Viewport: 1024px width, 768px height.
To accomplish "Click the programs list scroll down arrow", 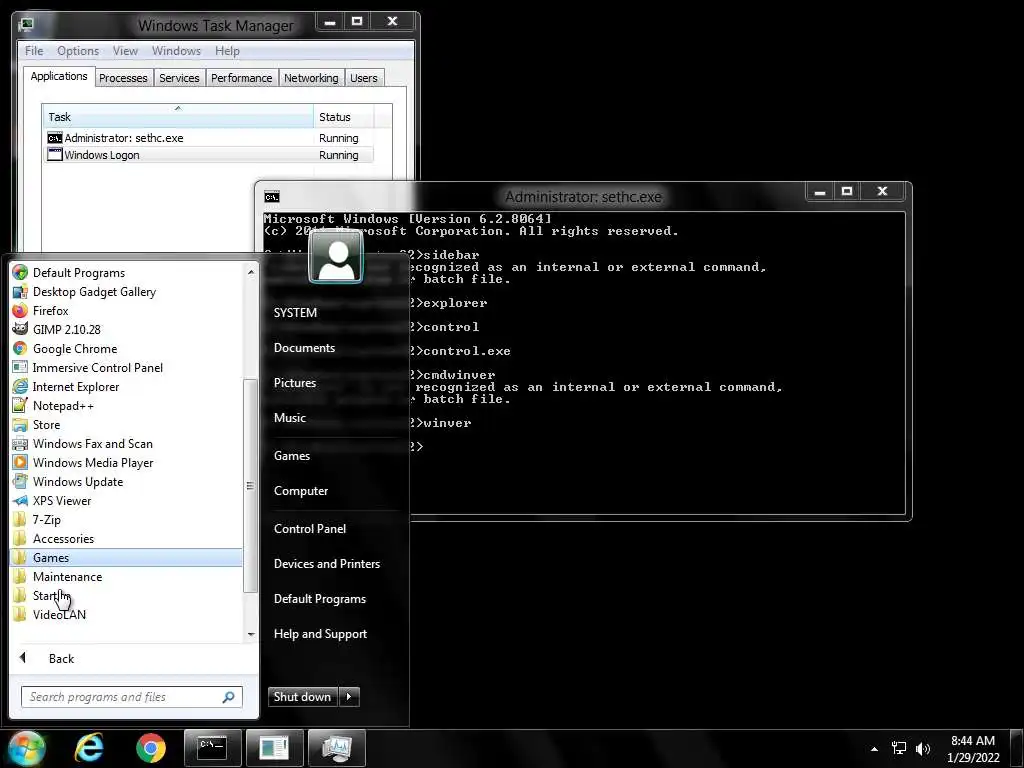I will (x=251, y=634).
